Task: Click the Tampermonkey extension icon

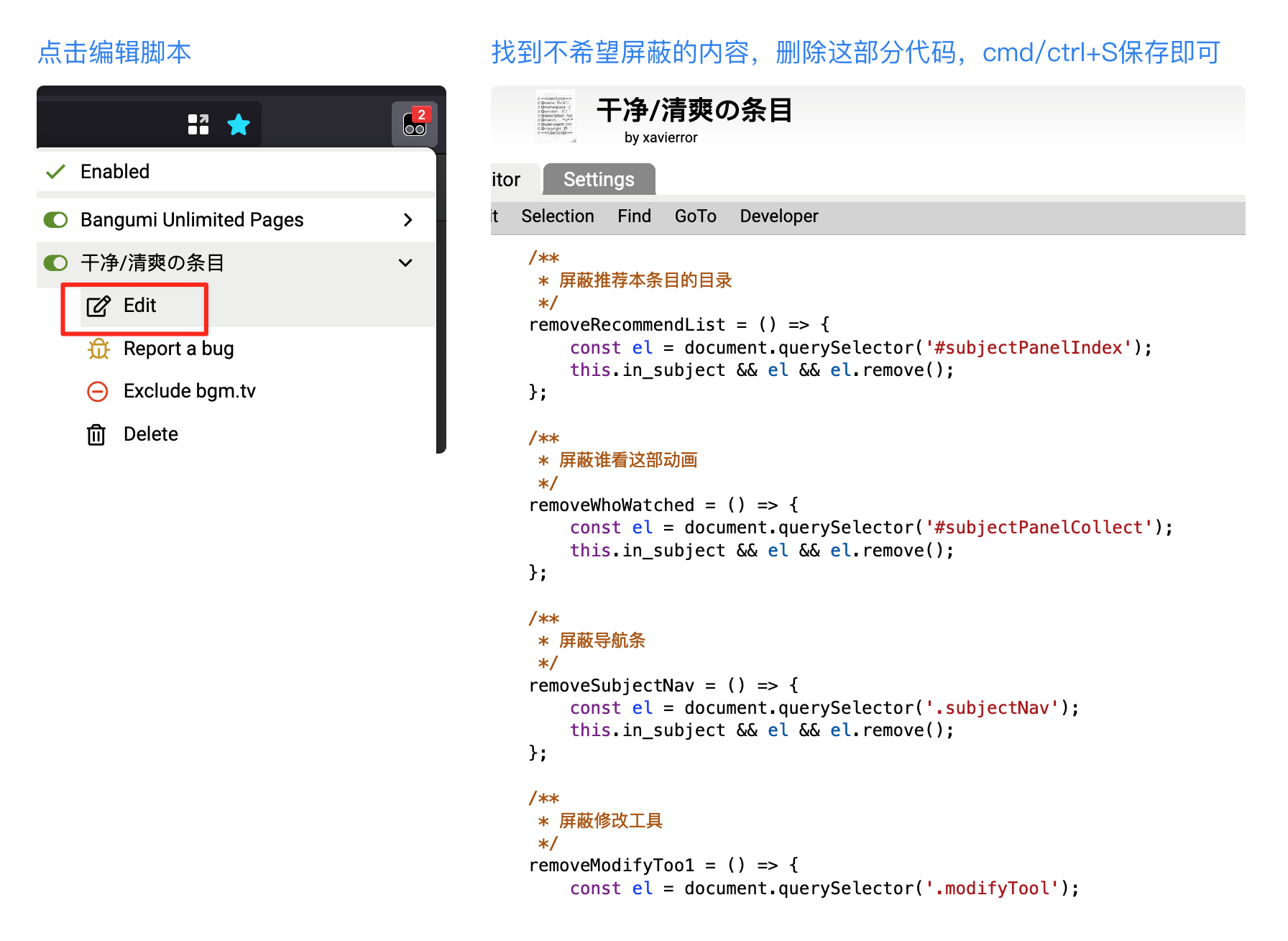Action: pyautogui.click(x=415, y=124)
